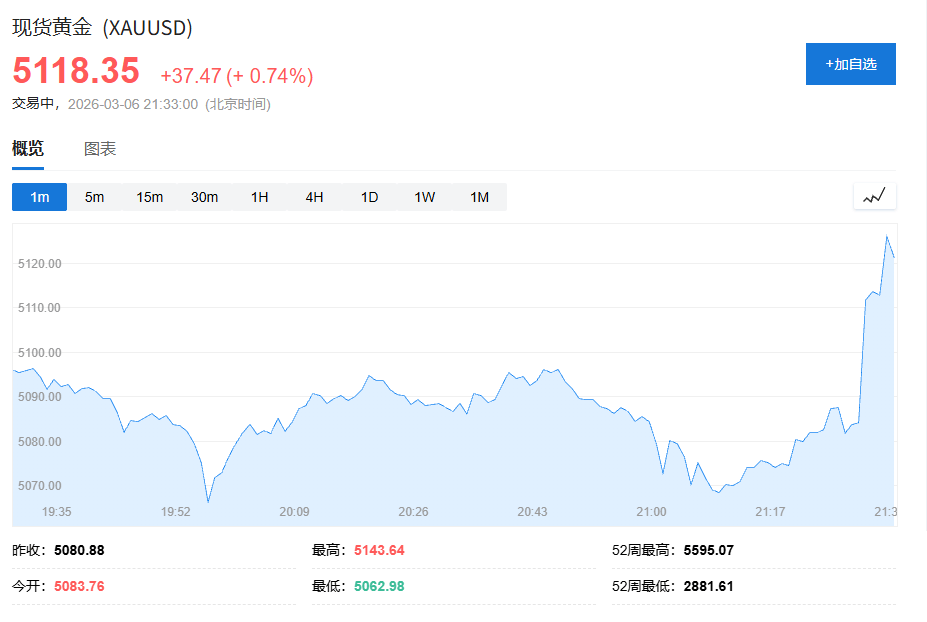Select the 5m interval

[94, 197]
